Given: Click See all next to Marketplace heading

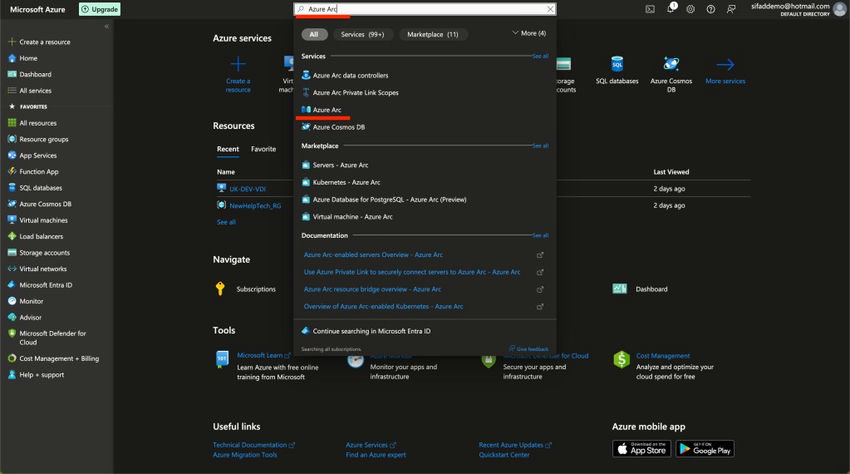Looking at the screenshot, I should pyautogui.click(x=540, y=146).
